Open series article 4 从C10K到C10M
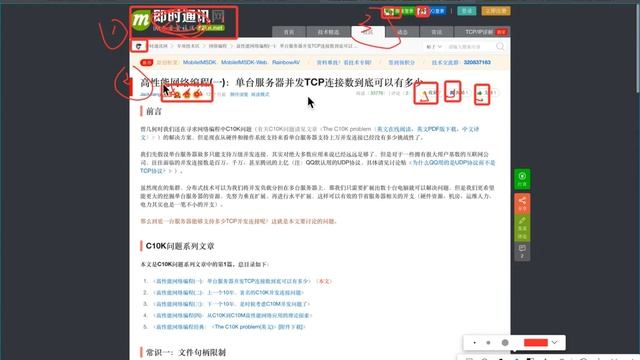The height and width of the screenshot is (360, 640). (x=233, y=316)
